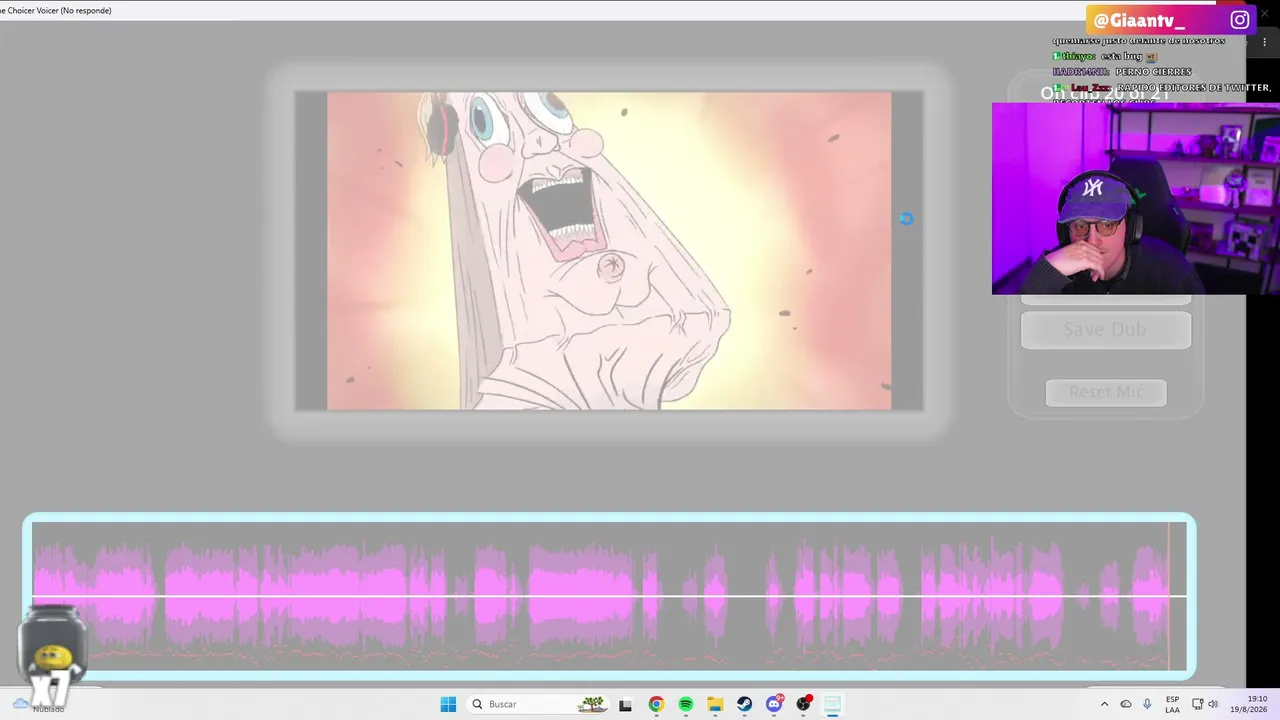Viewport: 1280px width, 720px height.
Task: Open Spotify from the taskbar
Action: 686,704
